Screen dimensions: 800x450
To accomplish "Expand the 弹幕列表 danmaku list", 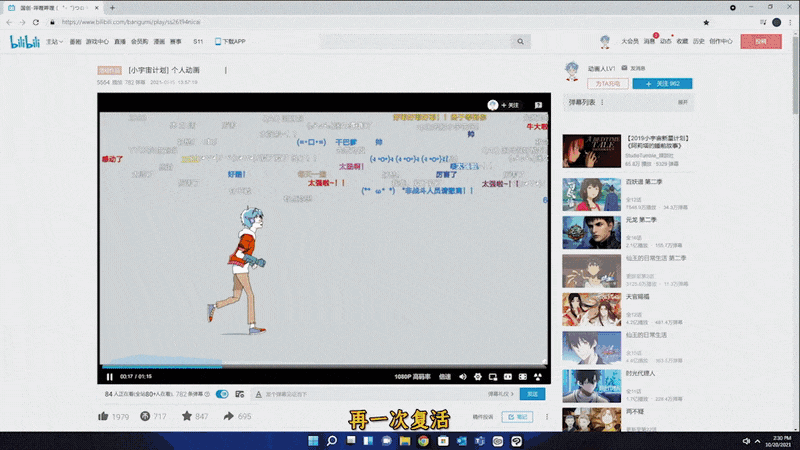I will click(x=683, y=103).
